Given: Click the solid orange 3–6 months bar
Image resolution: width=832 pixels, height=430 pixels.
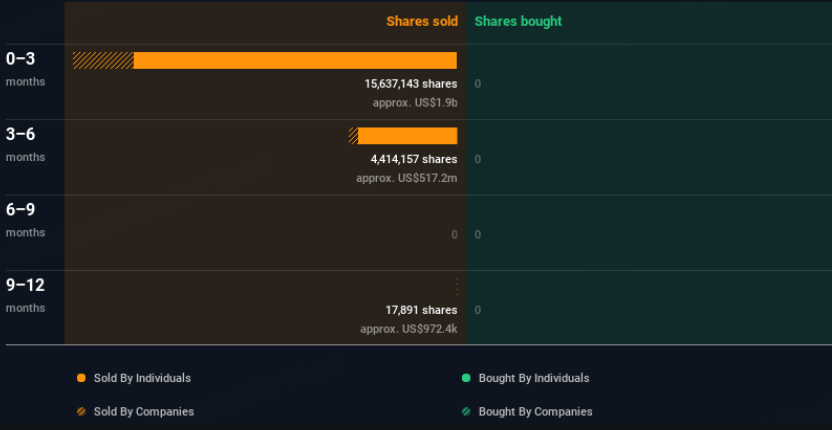Looking at the screenshot, I should pyautogui.click(x=407, y=136).
